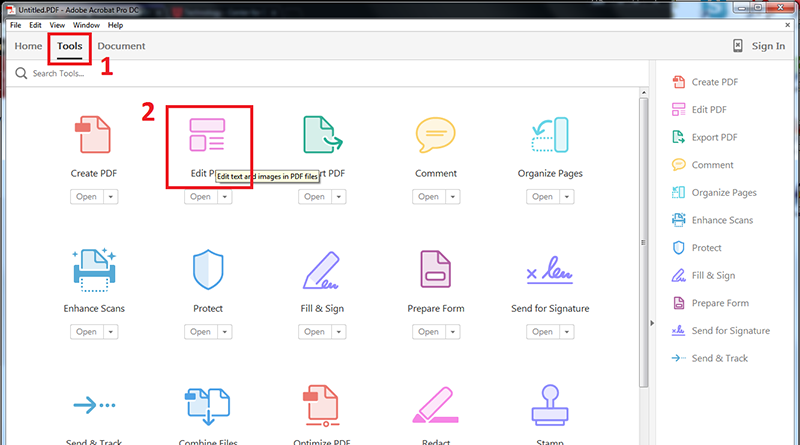Click Open button under Fill & Sign
Image resolution: width=800 pixels, height=445 pixels.
pyautogui.click(x=315, y=332)
